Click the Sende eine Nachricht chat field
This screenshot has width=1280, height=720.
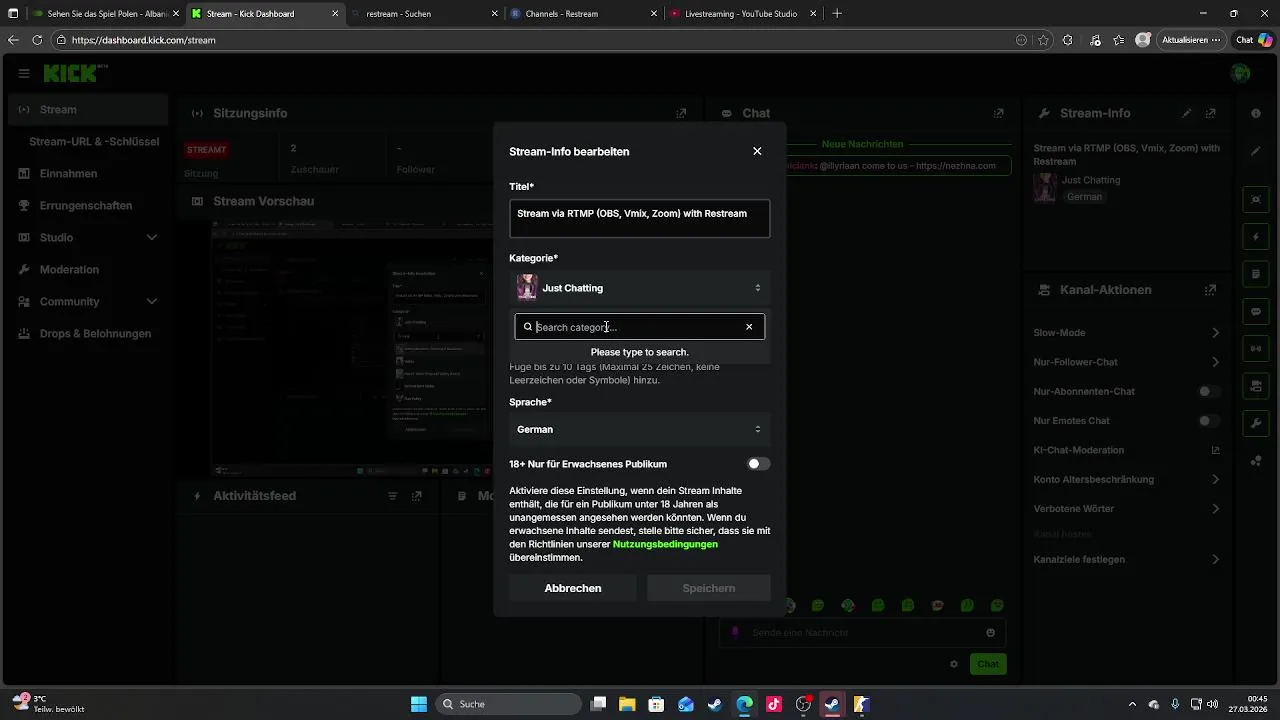pos(862,633)
